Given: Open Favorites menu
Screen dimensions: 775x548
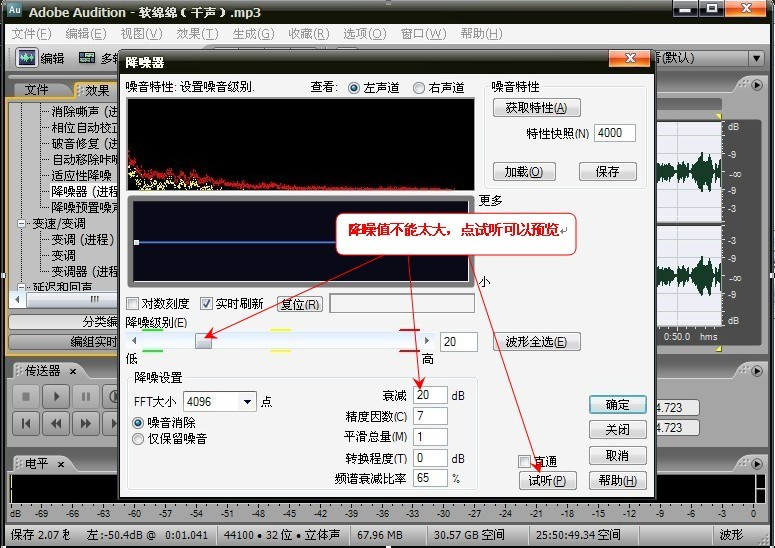Looking at the screenshot, I should (308, 34).
